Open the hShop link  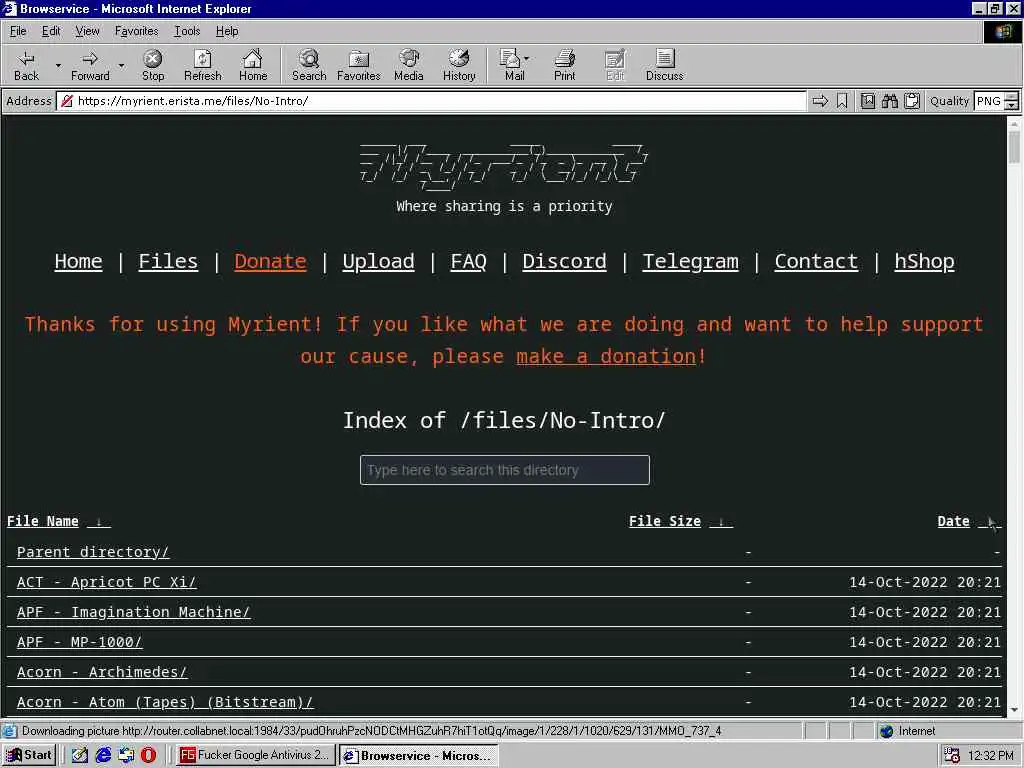point(924,261)
